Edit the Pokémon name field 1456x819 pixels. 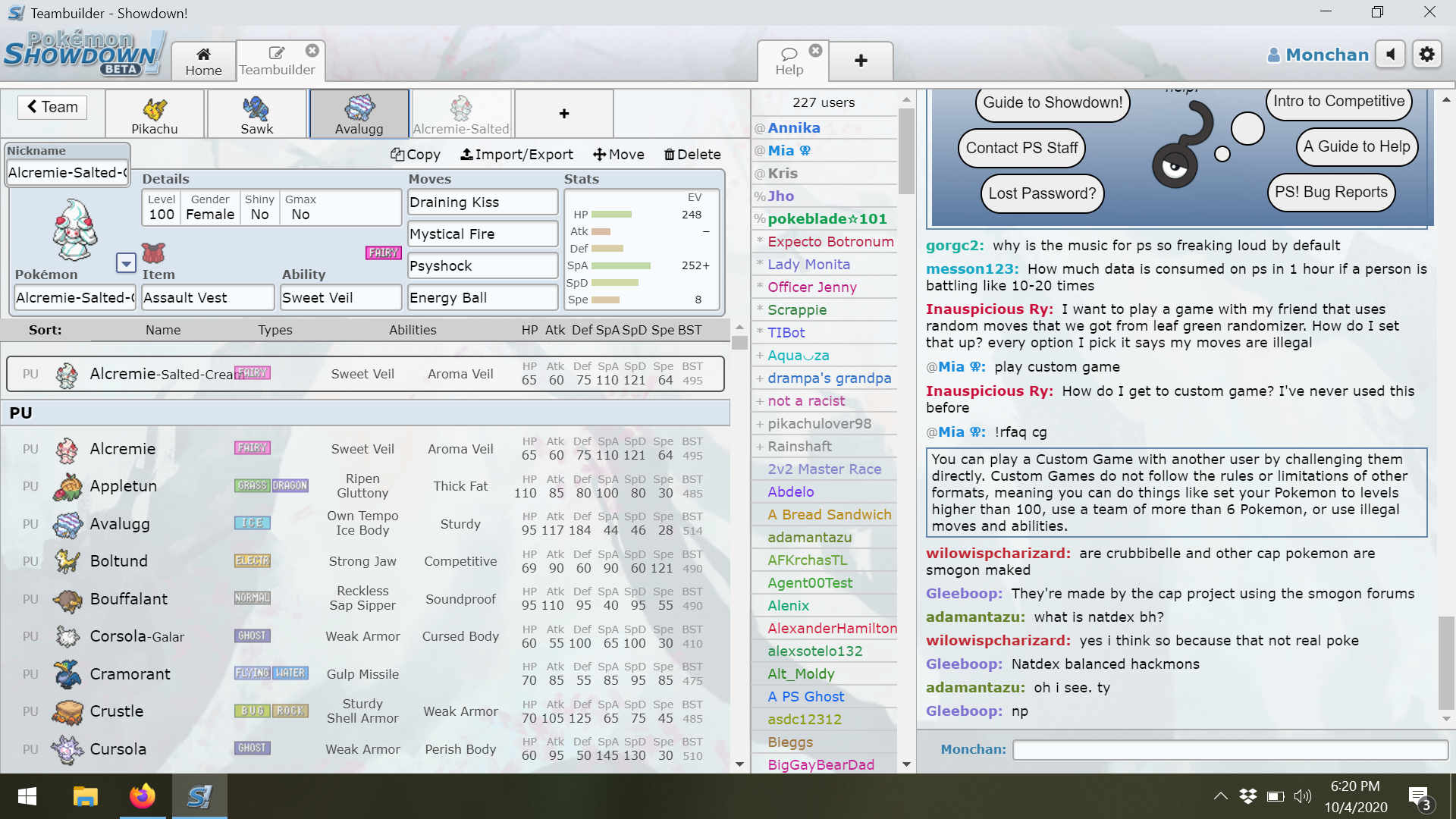click(75, 298)
